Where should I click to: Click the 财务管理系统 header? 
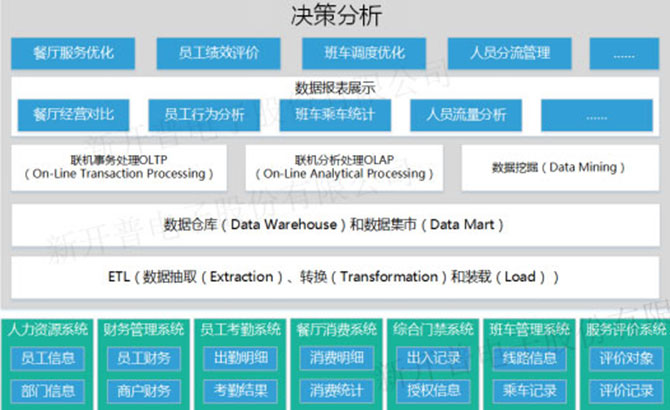pos(144,329)
